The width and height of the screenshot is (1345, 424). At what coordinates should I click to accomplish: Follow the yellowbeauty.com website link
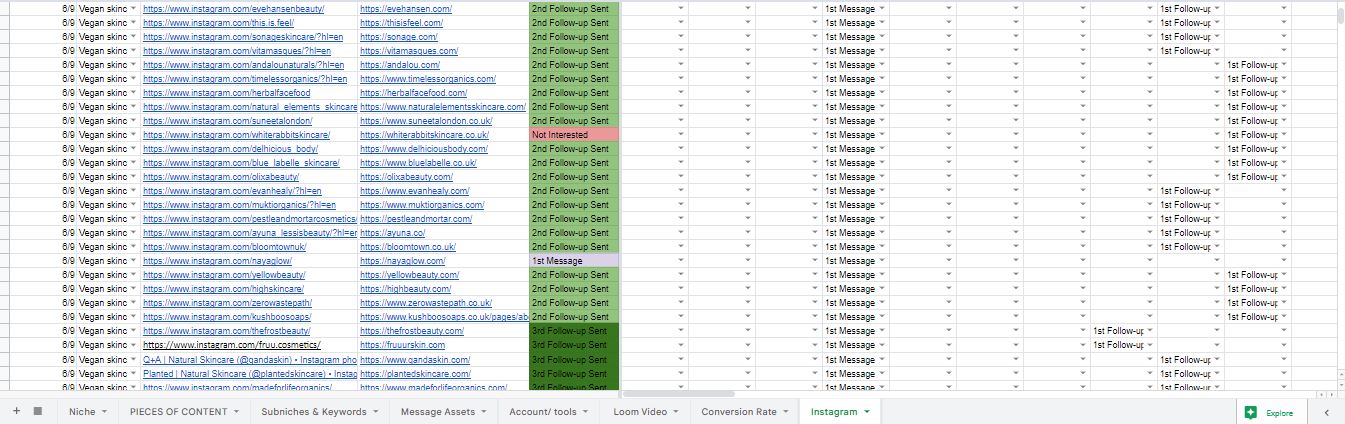tap(409, 275)
